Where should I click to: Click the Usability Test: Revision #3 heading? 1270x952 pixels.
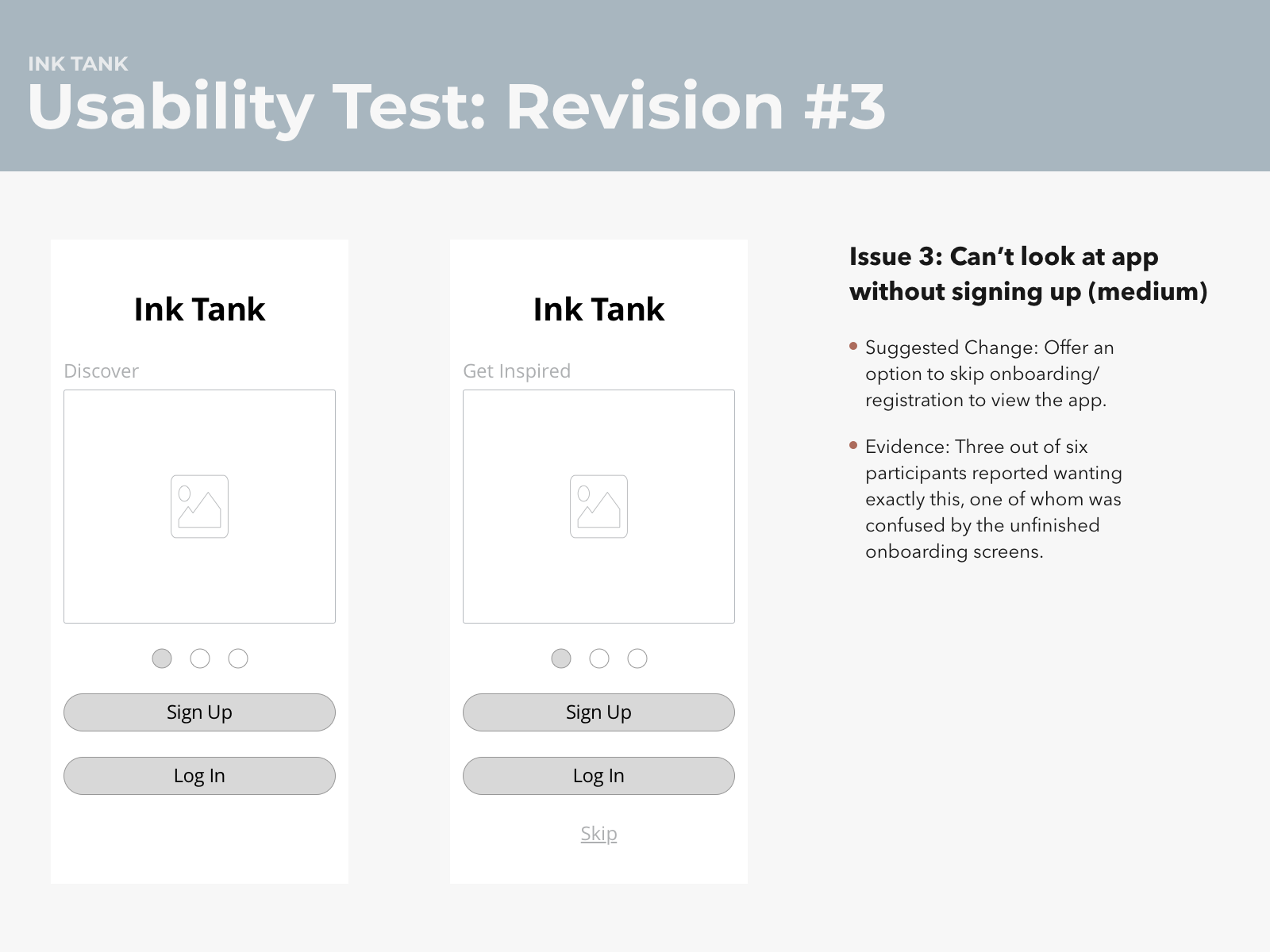tap(456, 107)
